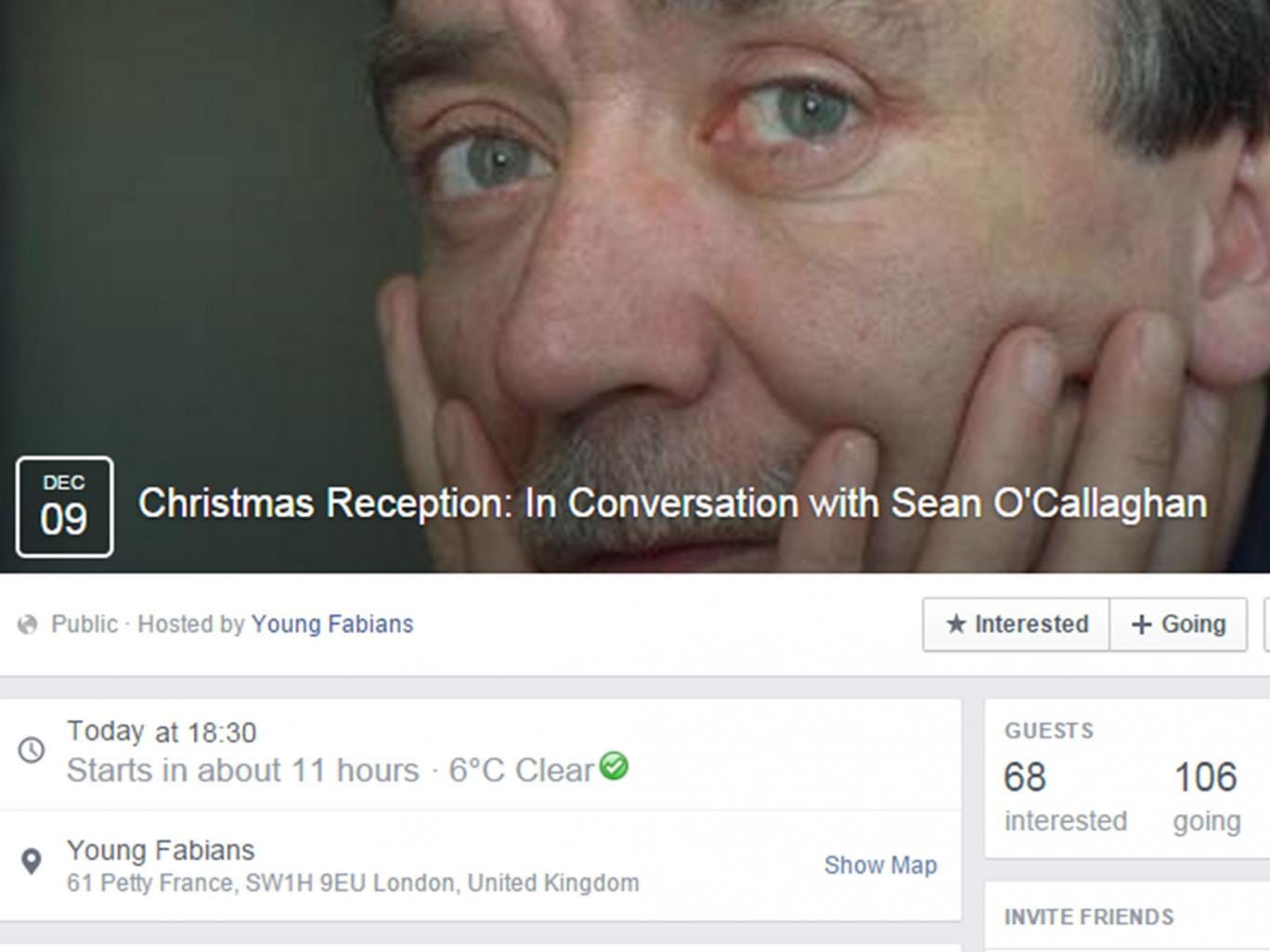Show Map for the venue
The height and width of the screenshot is (952, 1270).
coord(880,865)
